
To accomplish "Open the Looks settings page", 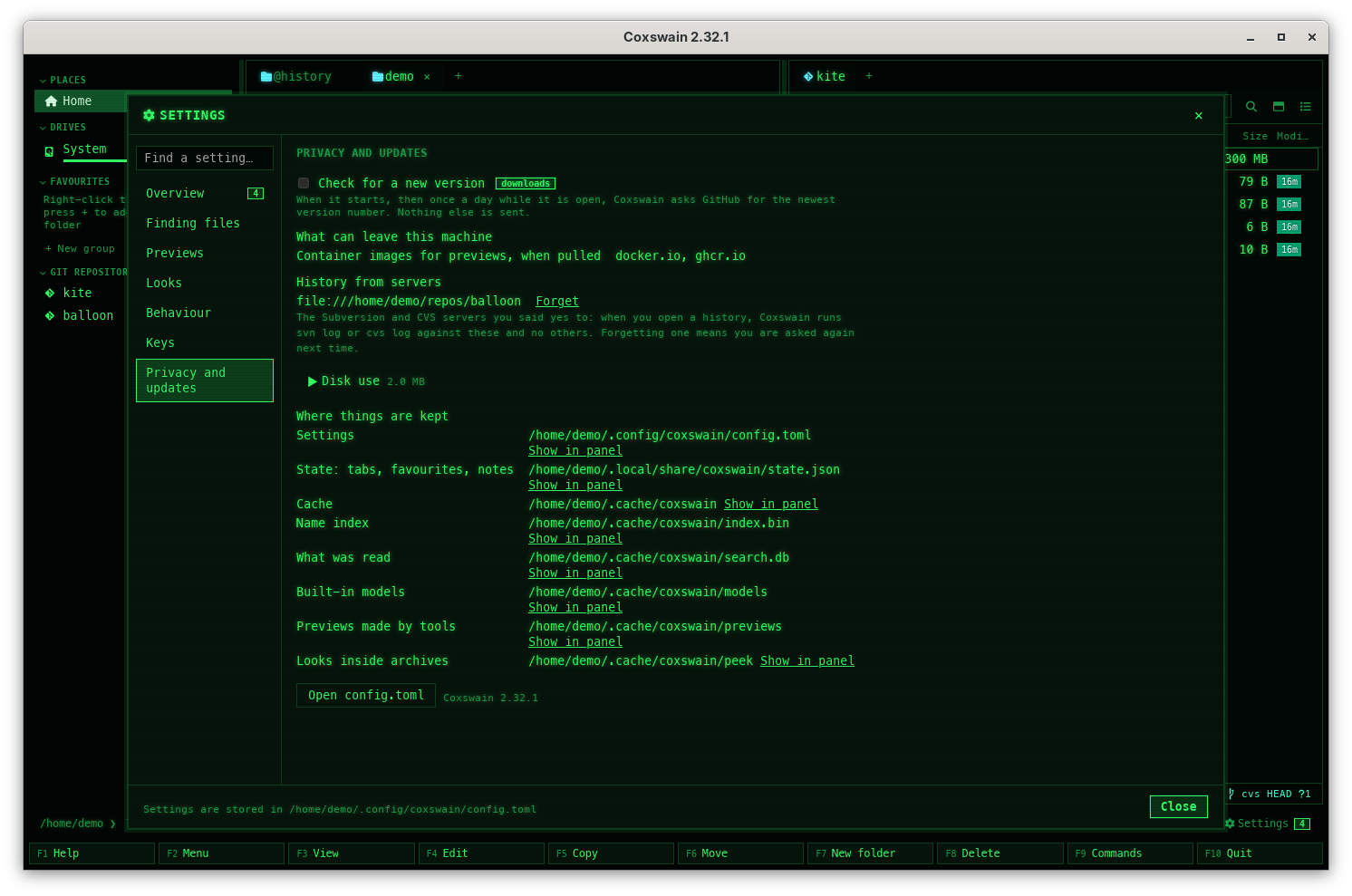I will [205, 284].
